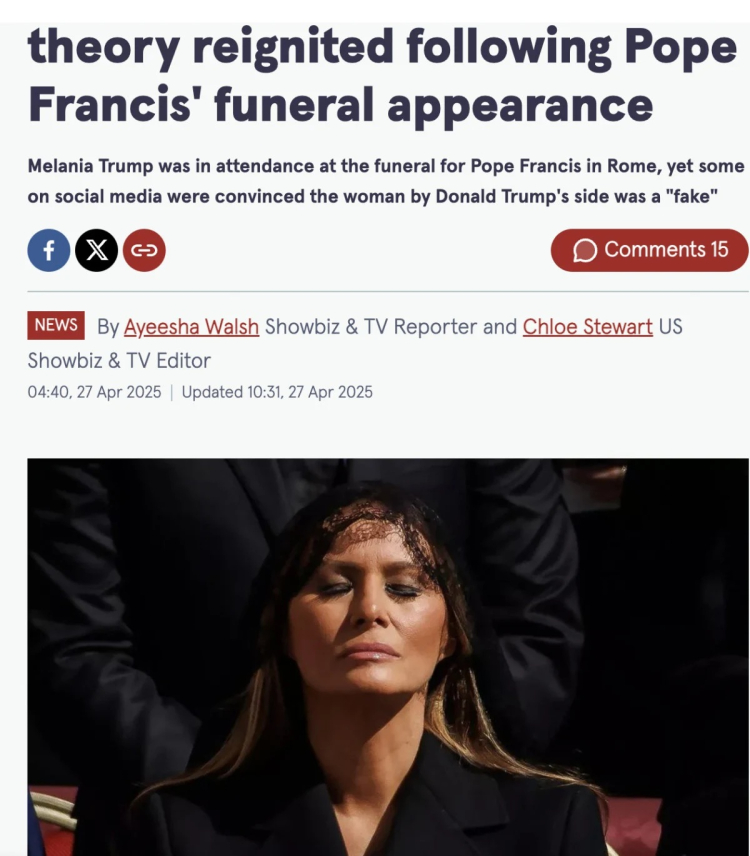This screenshot has height=856, width=750.
Task: Click the "By" byline prefix text
Action: pos(108,327)
